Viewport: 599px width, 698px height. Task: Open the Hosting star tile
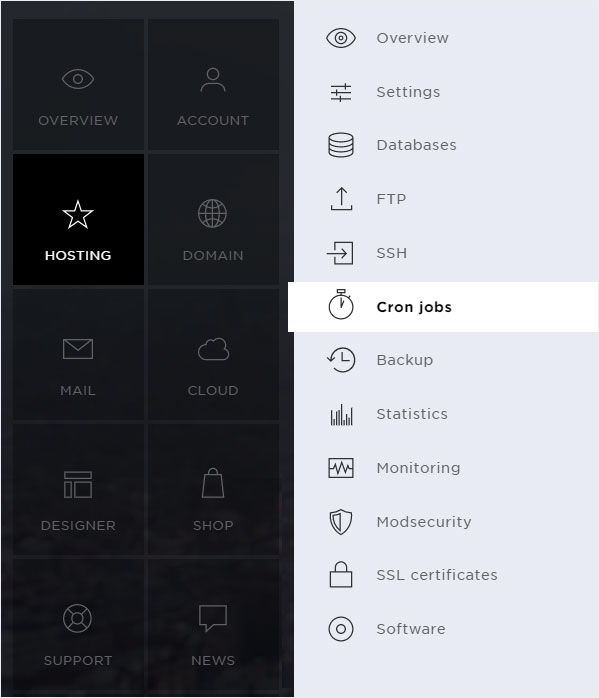(x=78, y=219)
